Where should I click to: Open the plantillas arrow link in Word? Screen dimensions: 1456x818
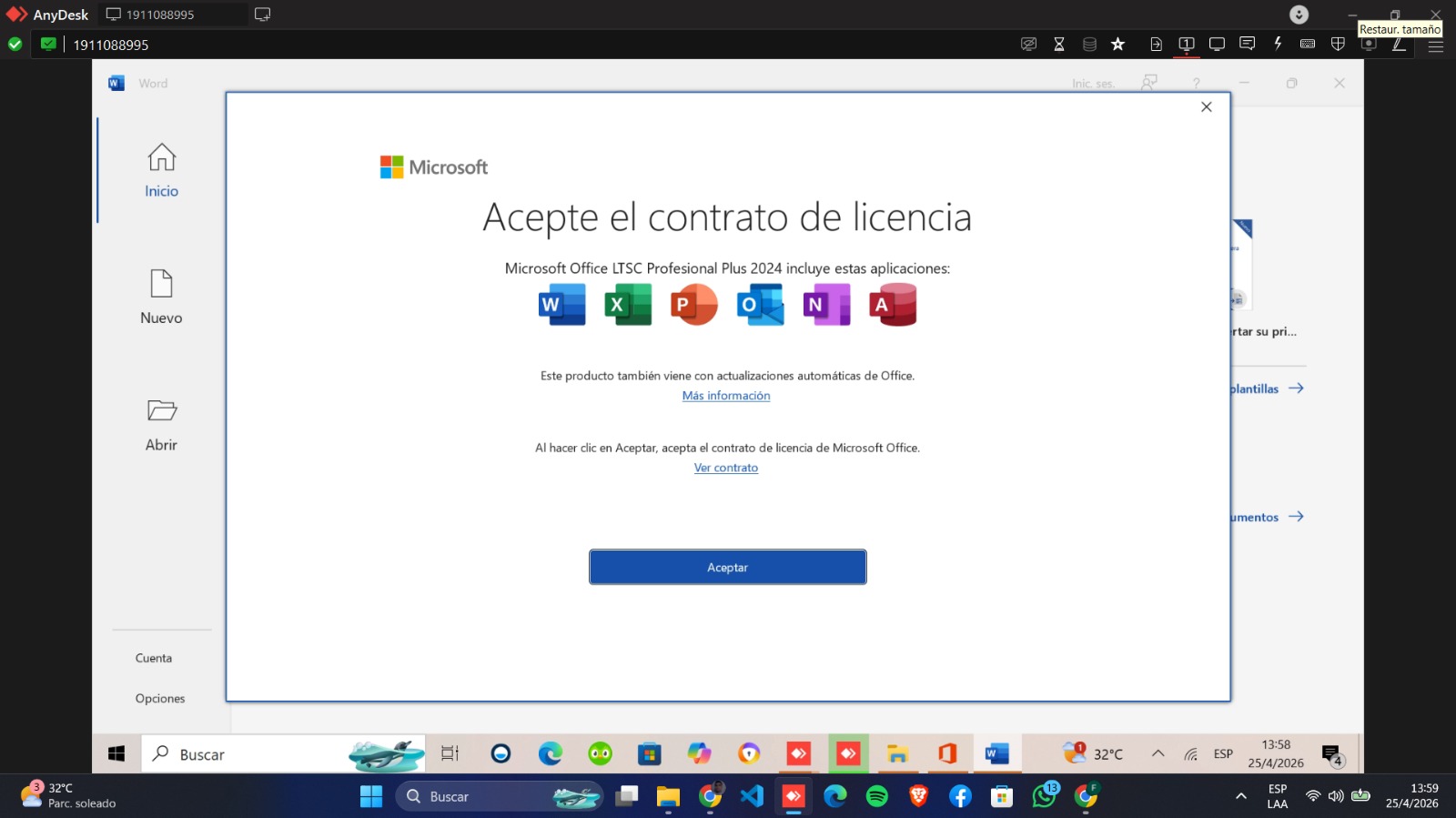click(1268, 389)
